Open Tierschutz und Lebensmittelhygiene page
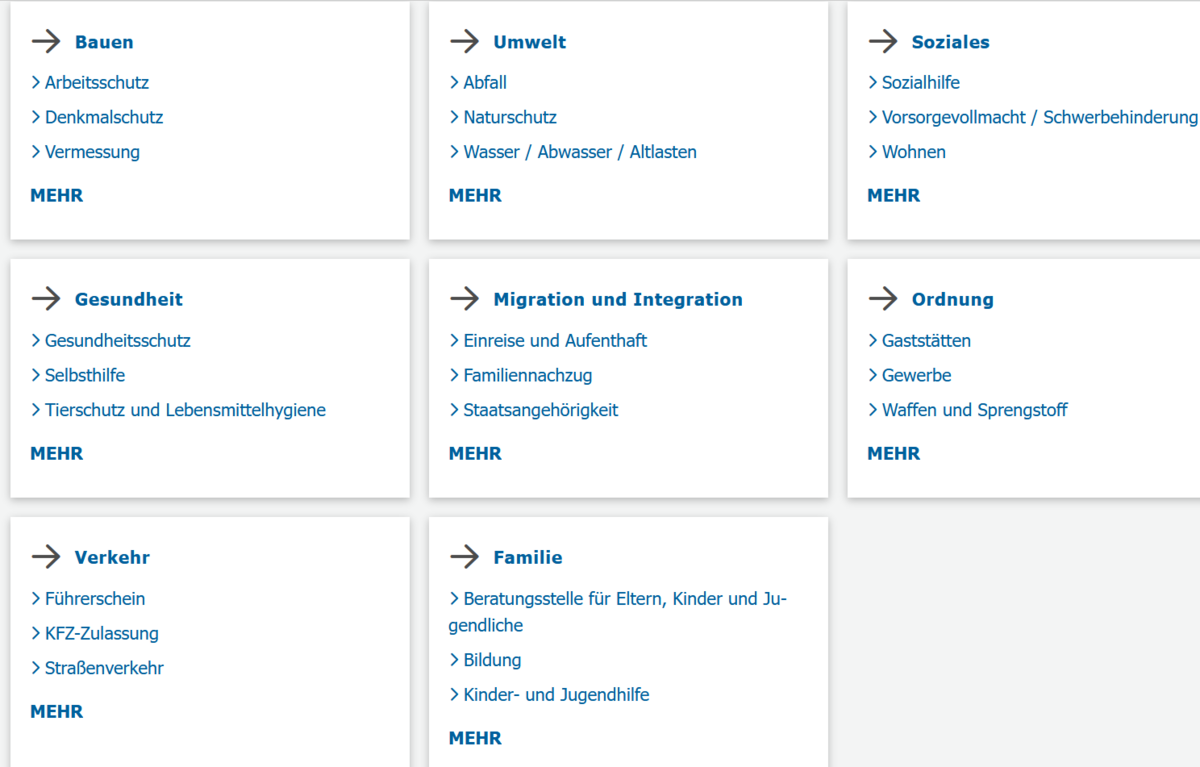Viewport: 1200px width, 767px height. [185, 411]
